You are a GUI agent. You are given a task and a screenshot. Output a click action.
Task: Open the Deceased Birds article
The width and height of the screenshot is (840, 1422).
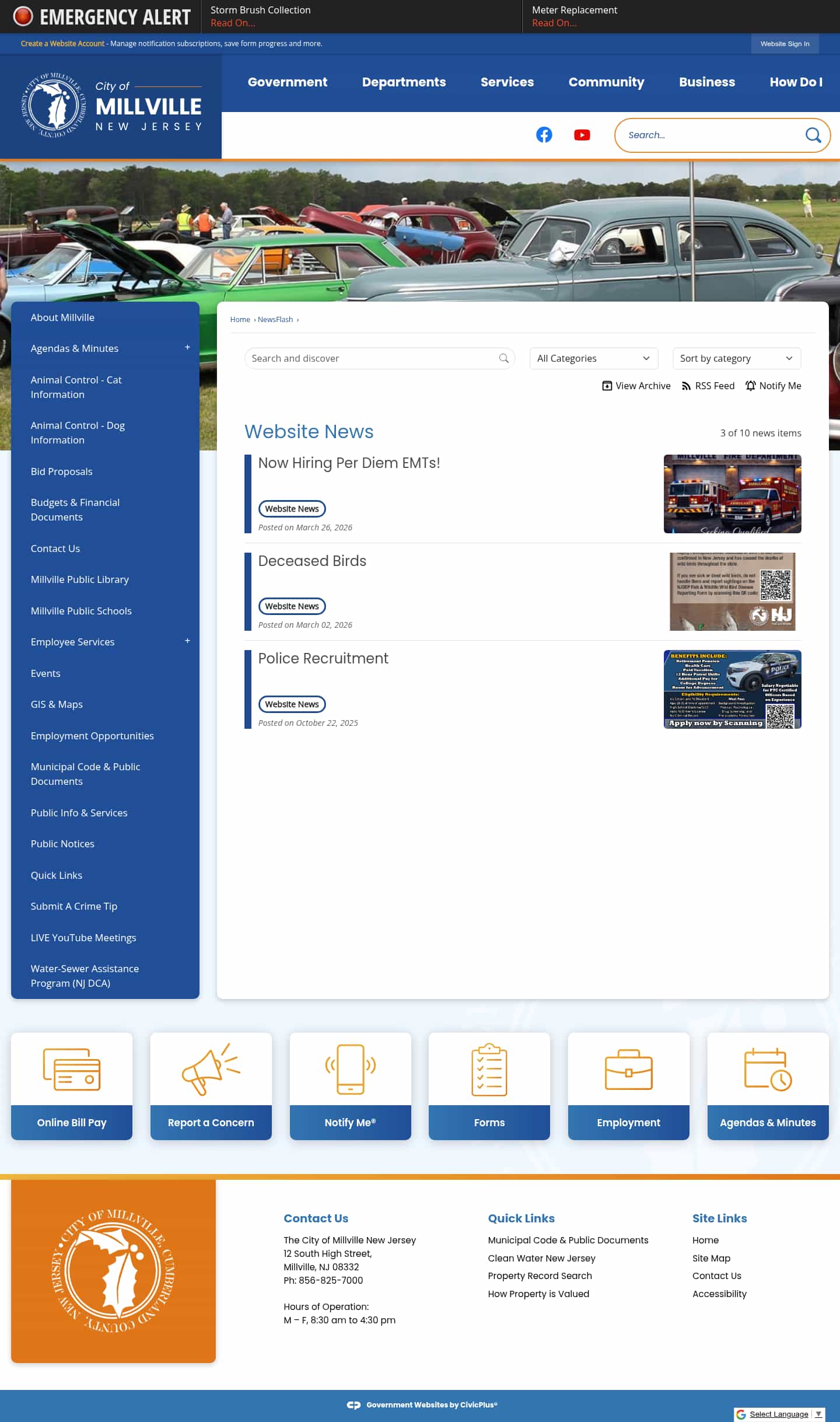pyautogui.click(x=312, y=561)
